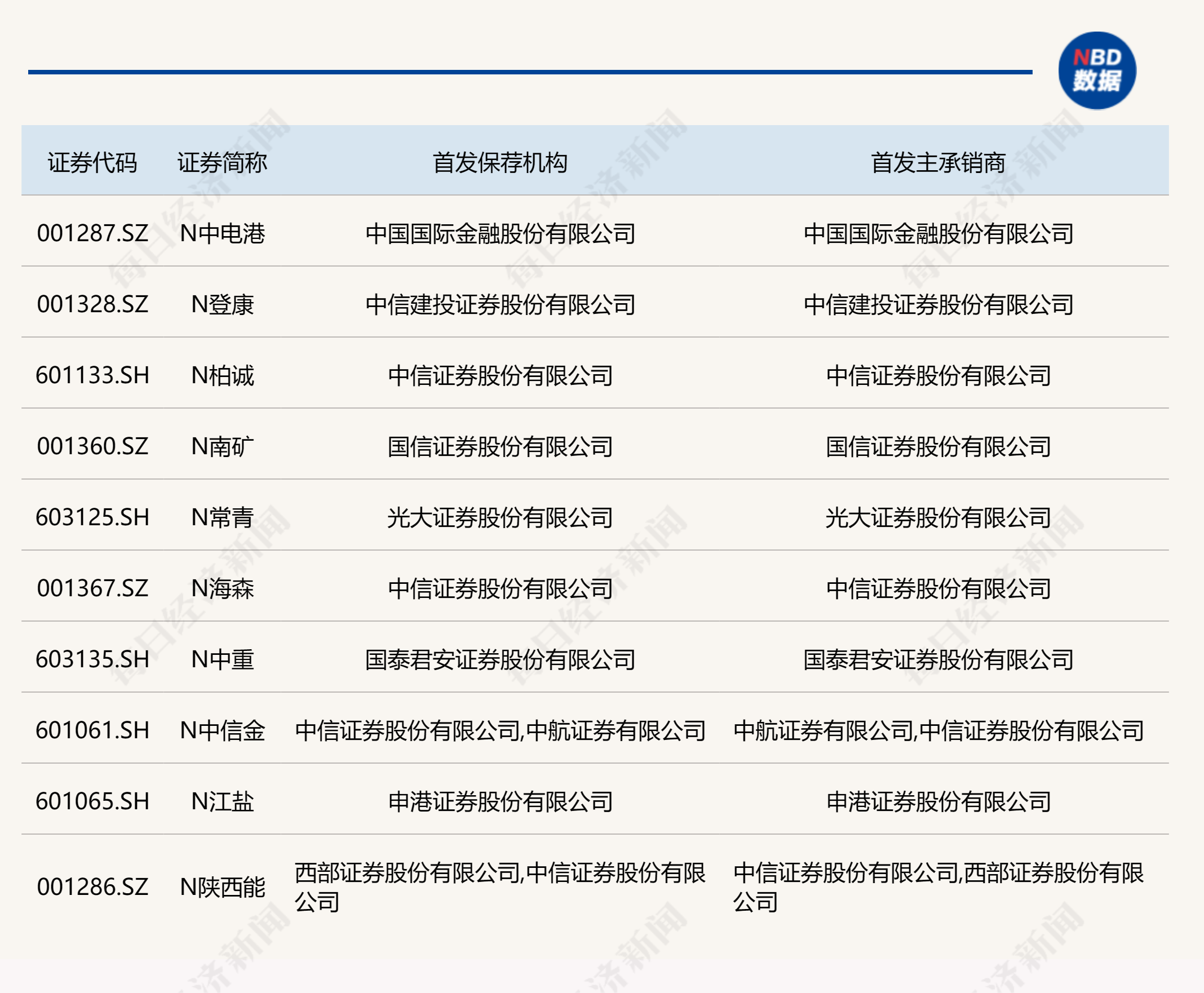1204x993 pixels.
Task: Click stock code 001328.SZ
Action: pyautogui.click(x=92, y=304)
